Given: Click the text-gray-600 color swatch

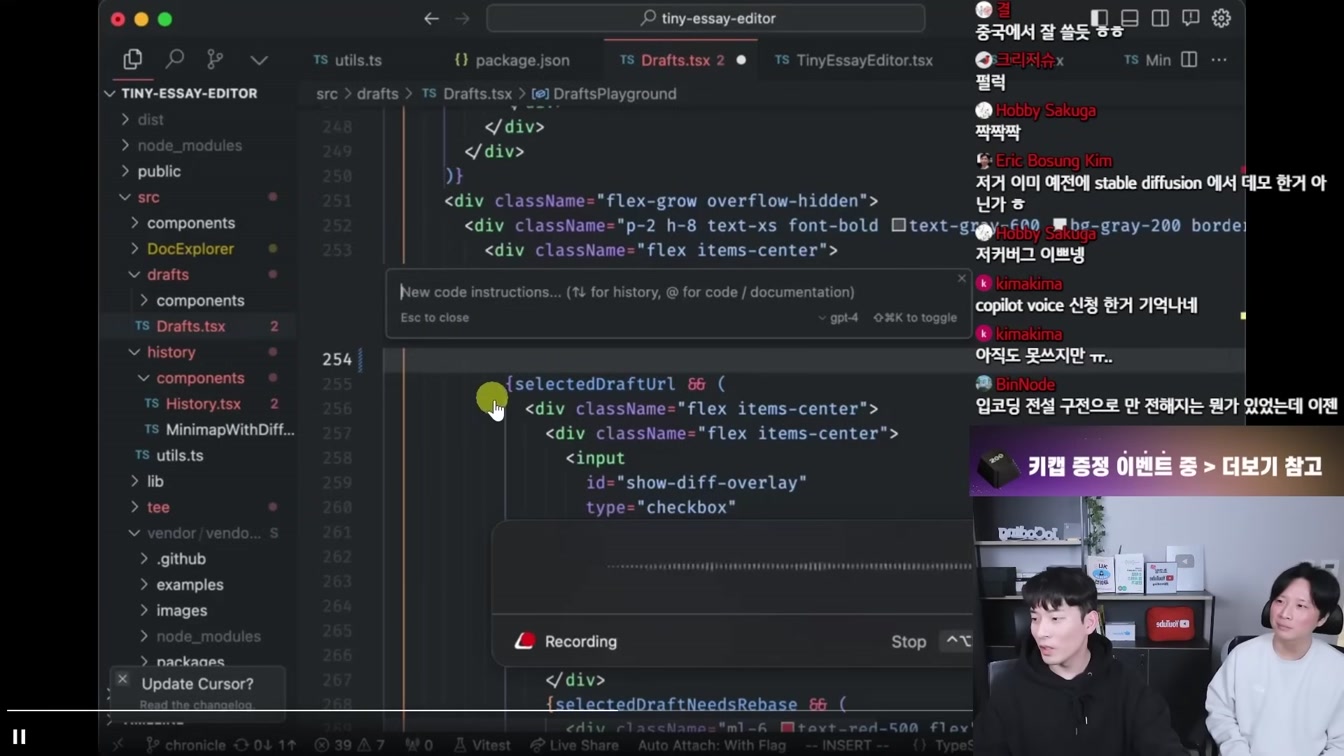Looking at the screenshot, I should tap(898, 225).
